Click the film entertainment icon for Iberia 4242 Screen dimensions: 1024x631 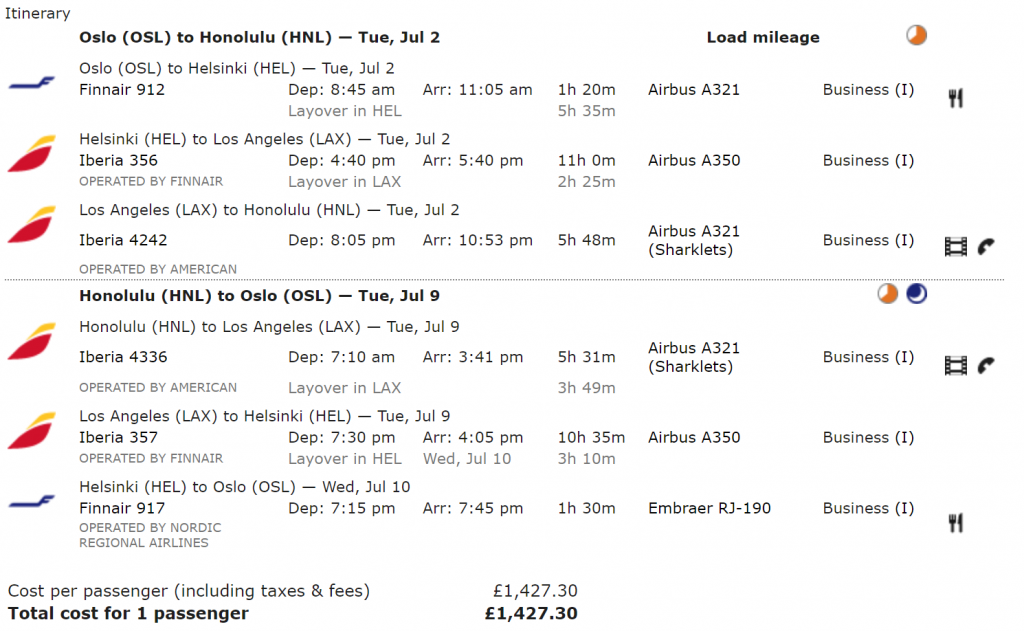pos(955,246)
